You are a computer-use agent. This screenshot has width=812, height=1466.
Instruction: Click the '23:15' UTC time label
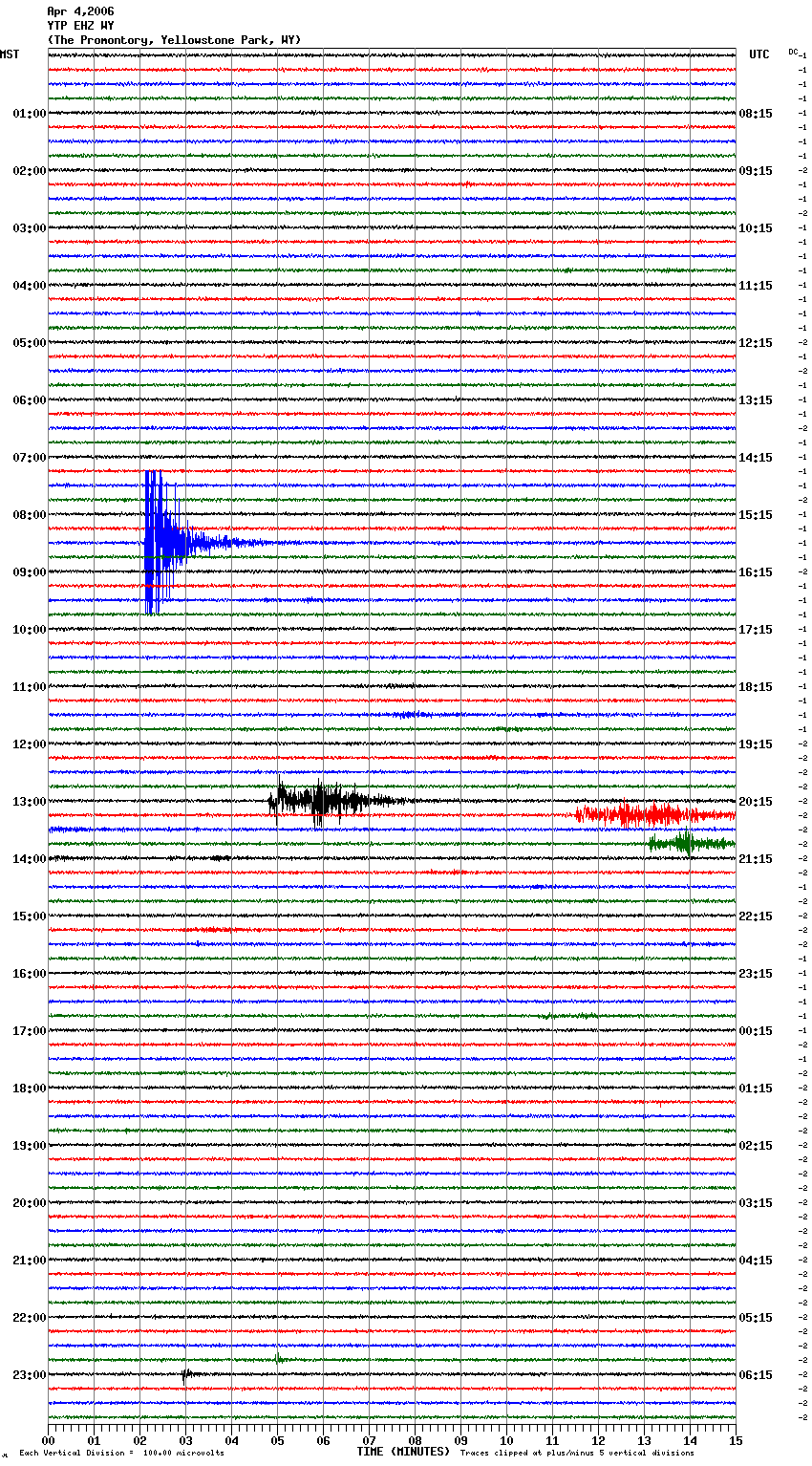click(x=756, y=974)
